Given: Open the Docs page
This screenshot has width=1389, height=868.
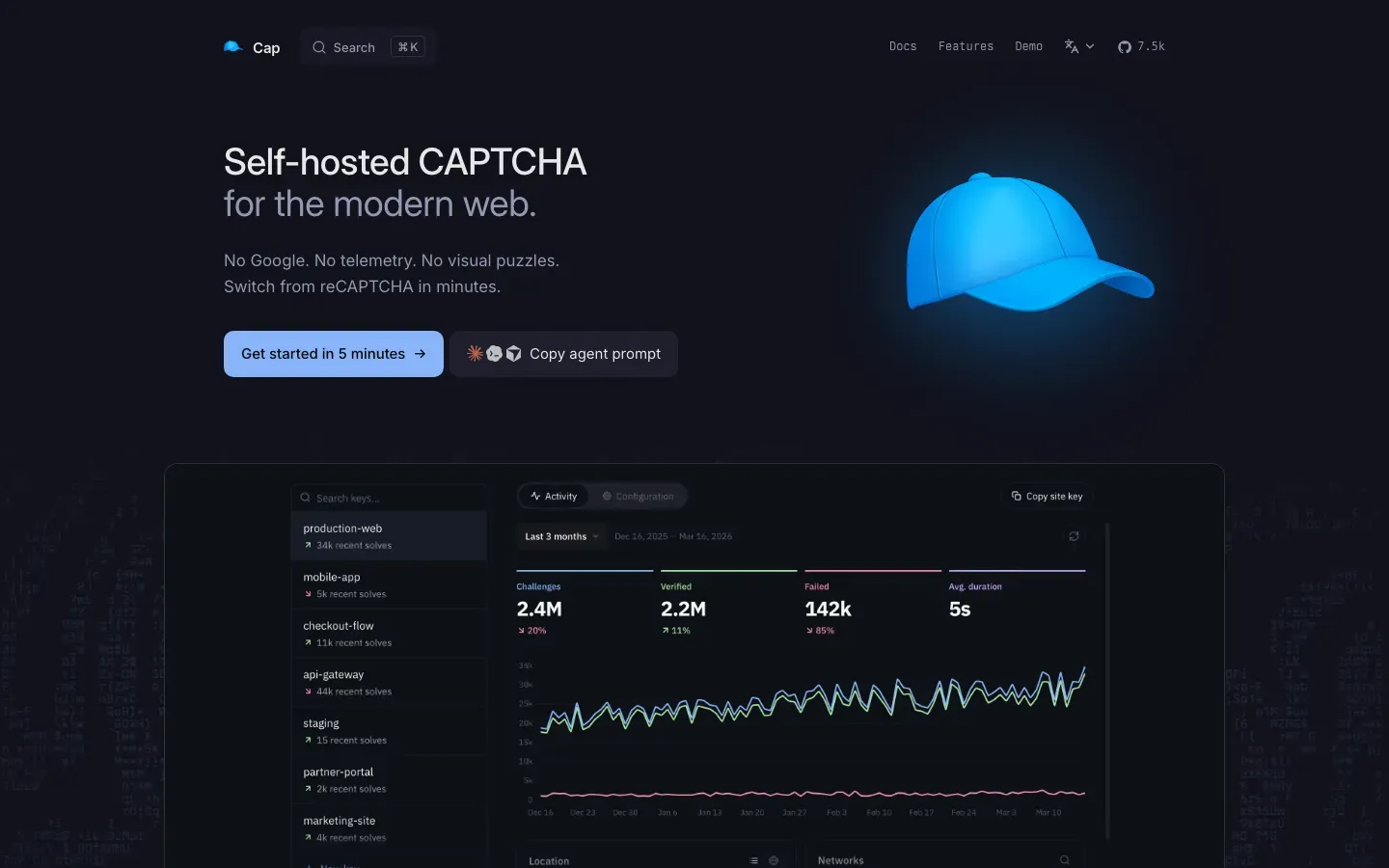Looking at the screenshot, I should click(903, 46).
